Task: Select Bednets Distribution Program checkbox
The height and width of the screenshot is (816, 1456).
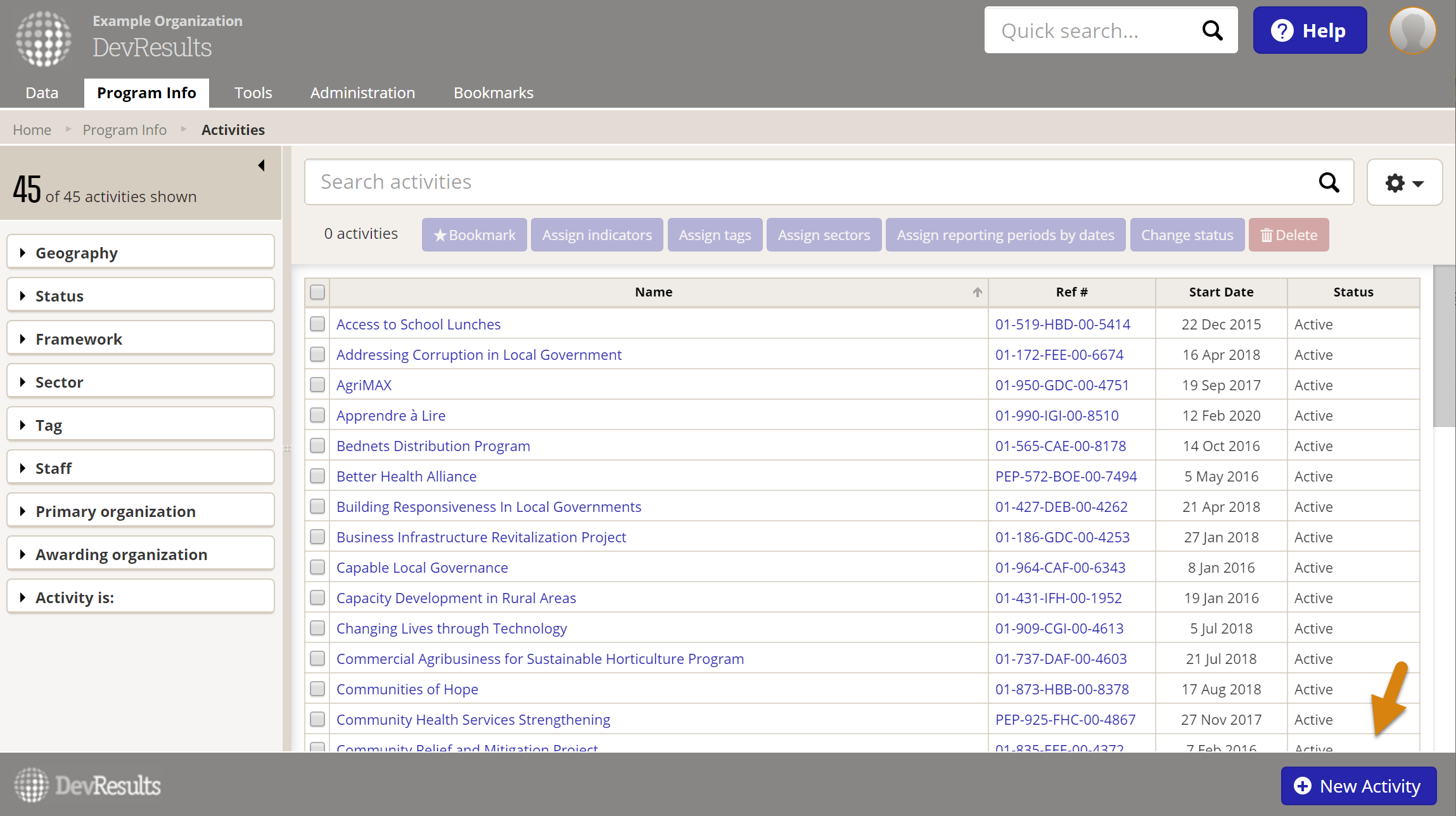Action: coord(317,446)
